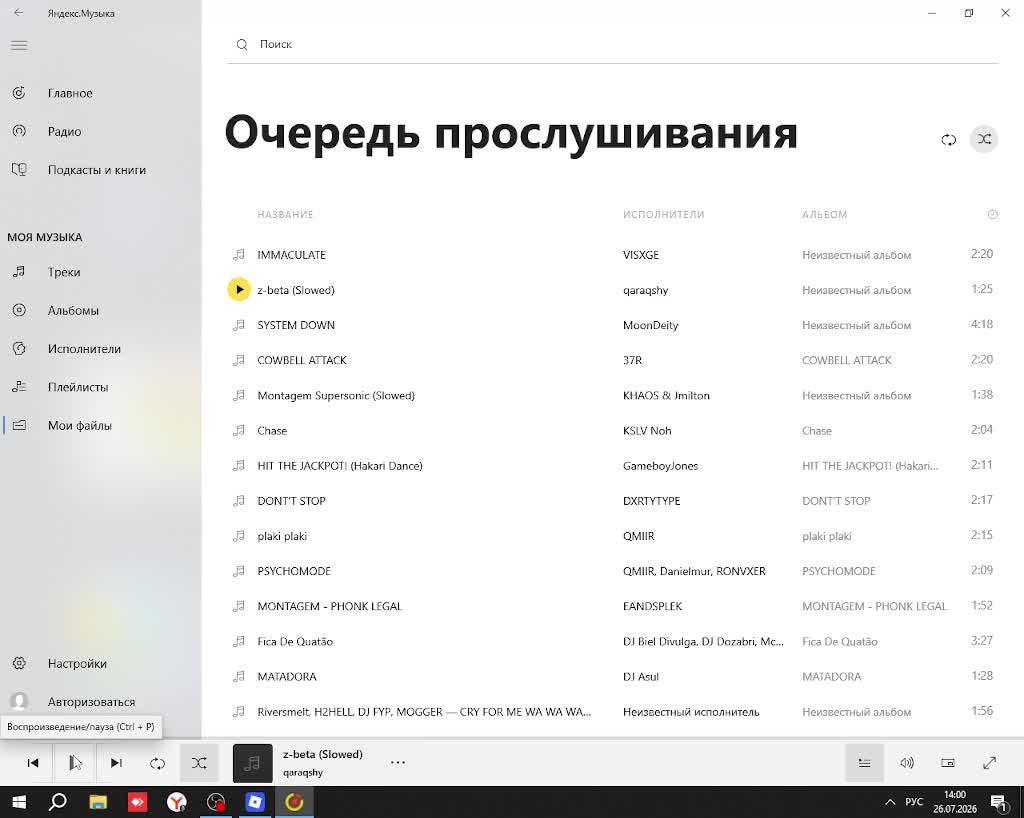Toggle the hamburger navigation menu

[x=19, y=45]
